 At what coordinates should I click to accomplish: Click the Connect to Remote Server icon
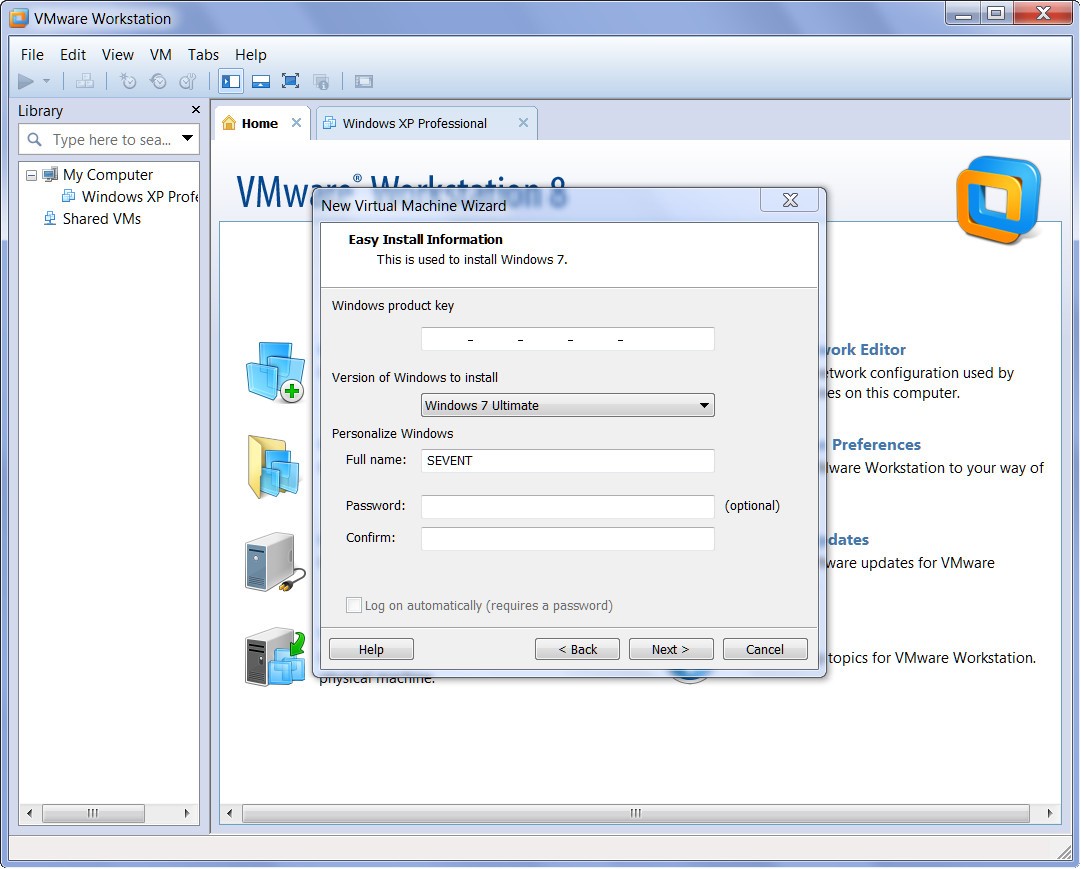(x=274, y=562)
